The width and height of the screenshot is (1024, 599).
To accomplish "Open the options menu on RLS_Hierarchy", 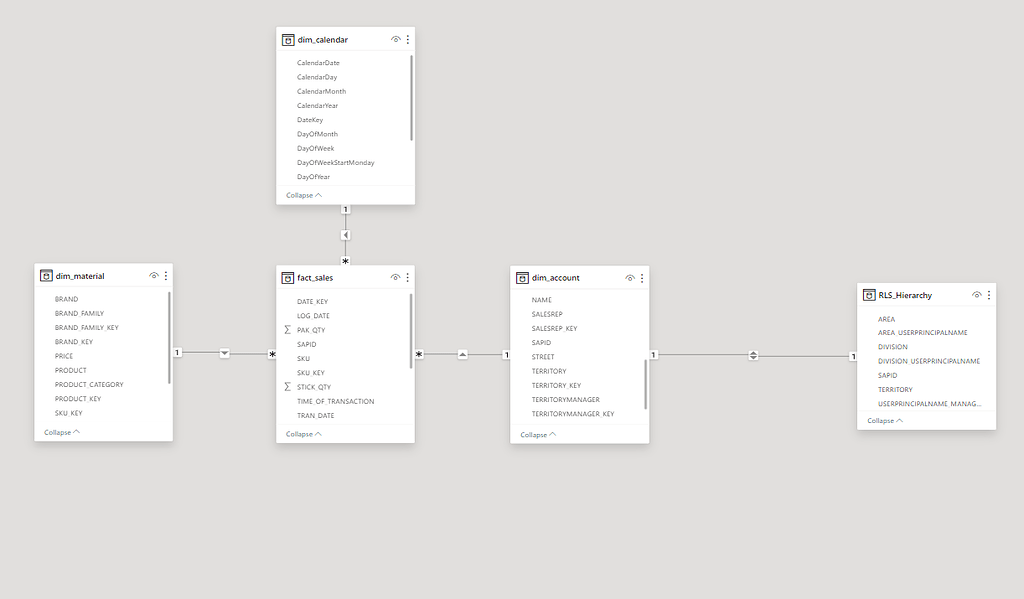I will [x=989, y=295].
